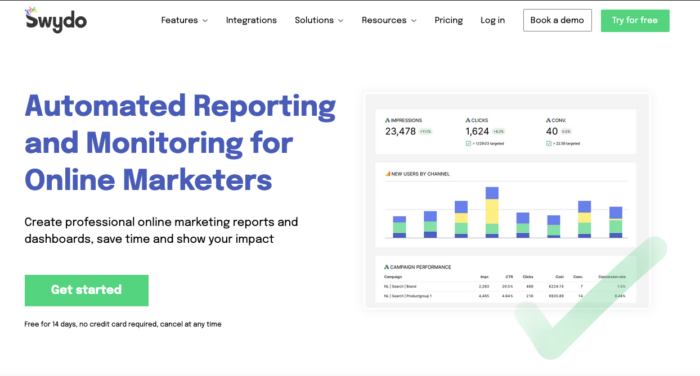This screenshot has height=376, width=700.
Task: Click the Book a demo button
Action: point(557,20)
